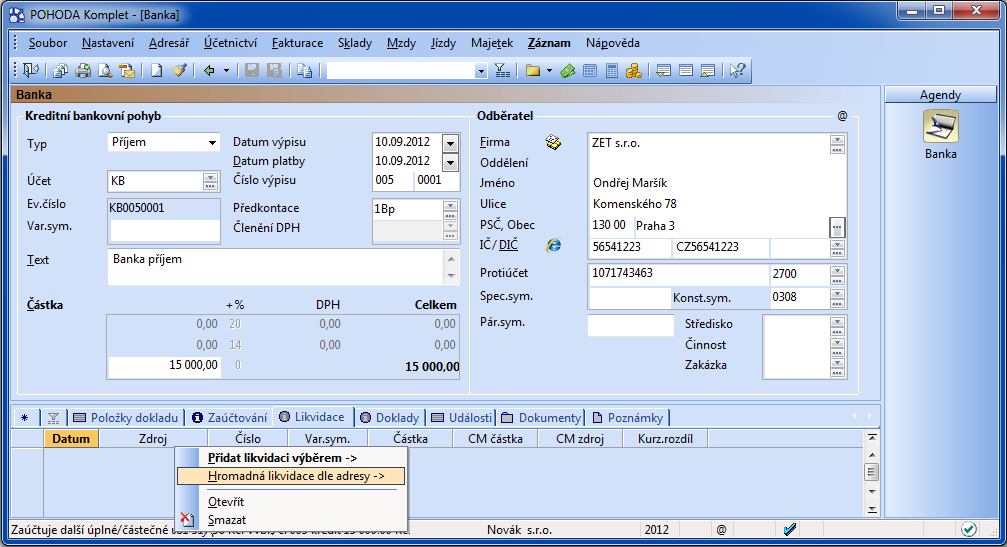The image size is (1007, 547).
Task: Open the Banka agenda icon in Agendy panel
Action: click(941, 126)
